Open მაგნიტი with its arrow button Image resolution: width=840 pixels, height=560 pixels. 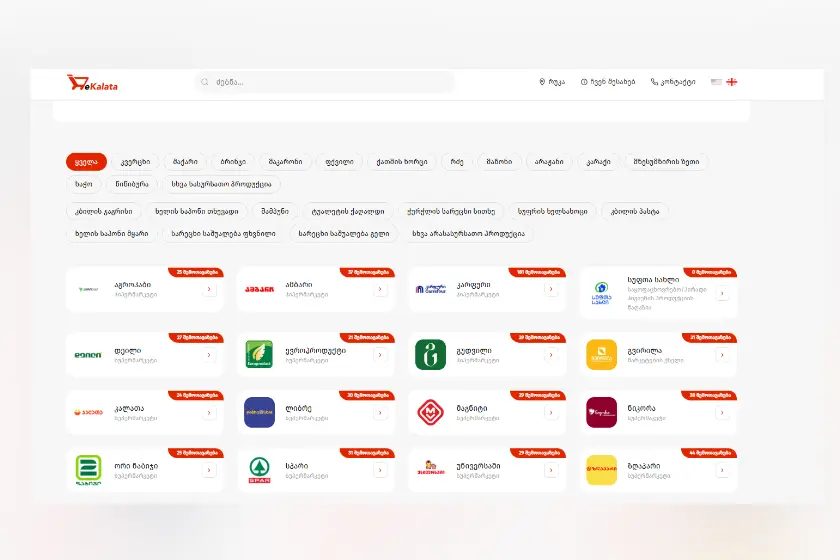[551, 413]
